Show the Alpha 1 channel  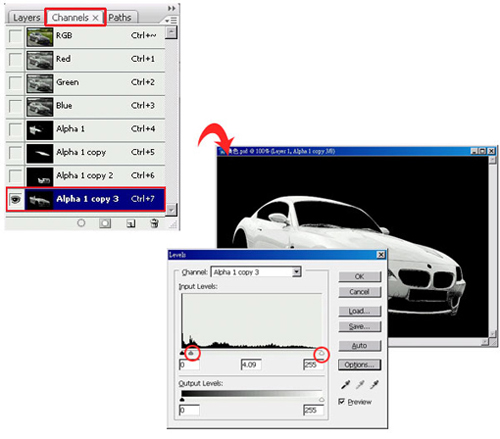[15, 129]
